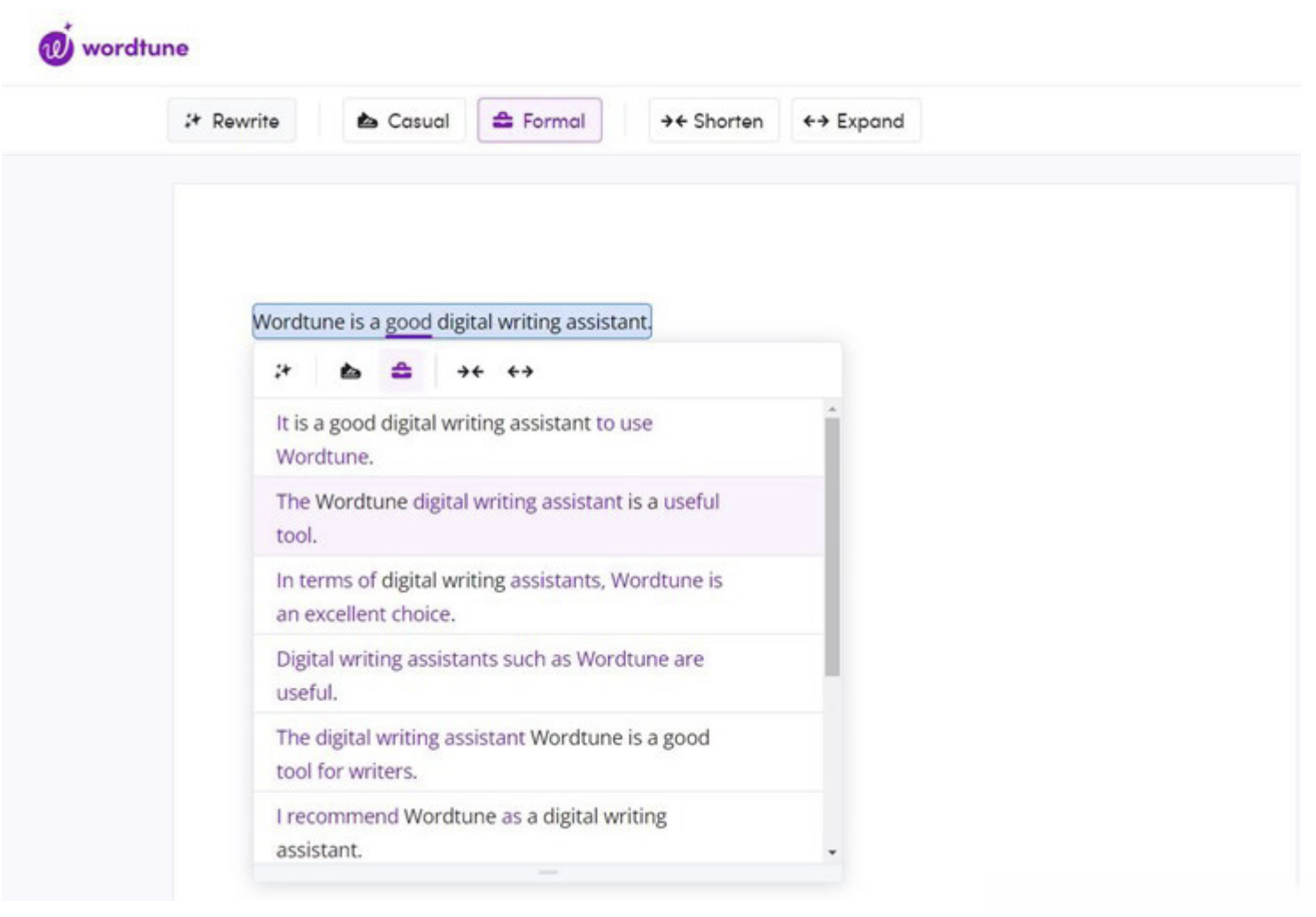
Task: Click the sparkle rewrite icon in the popup
Action: pos(283,371)
